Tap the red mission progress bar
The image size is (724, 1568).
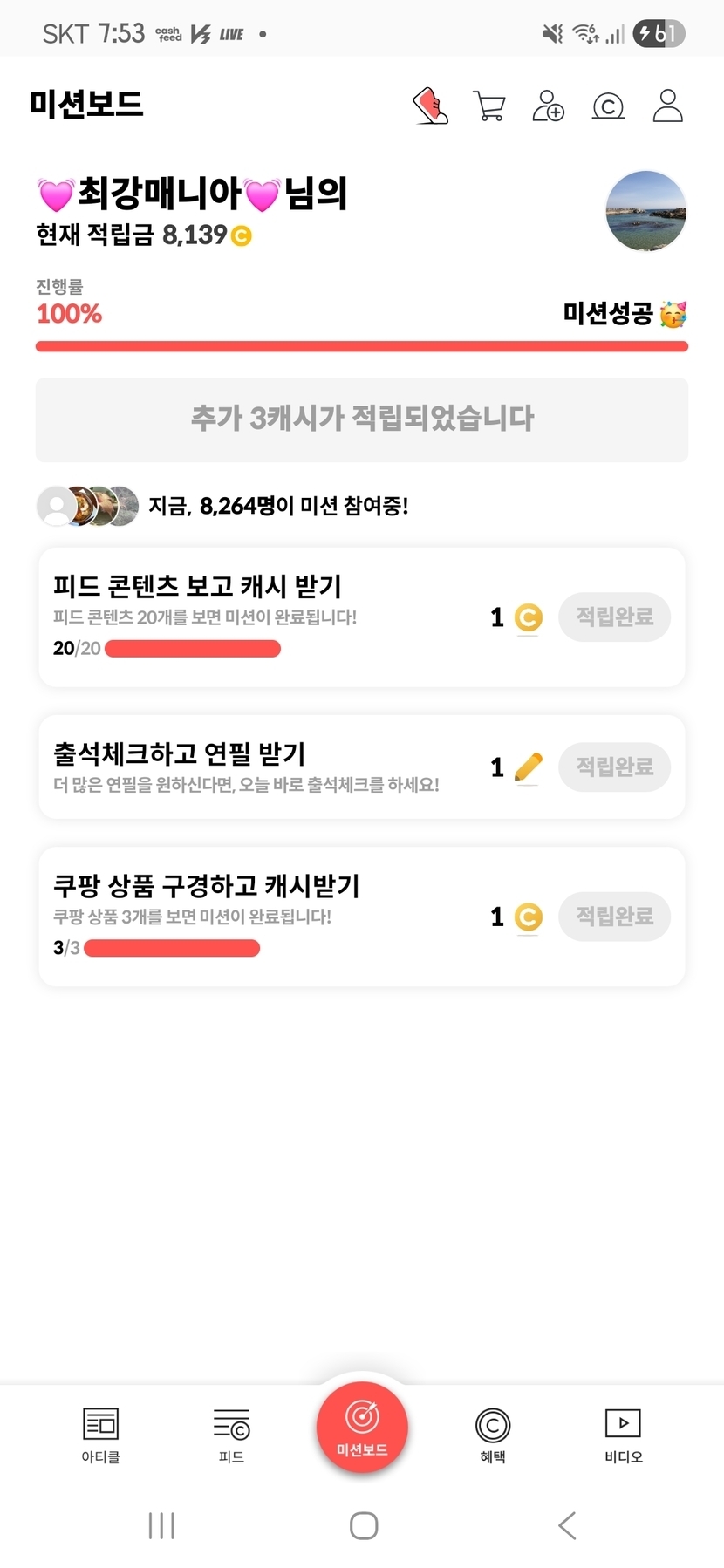click(x=362, y=347)
